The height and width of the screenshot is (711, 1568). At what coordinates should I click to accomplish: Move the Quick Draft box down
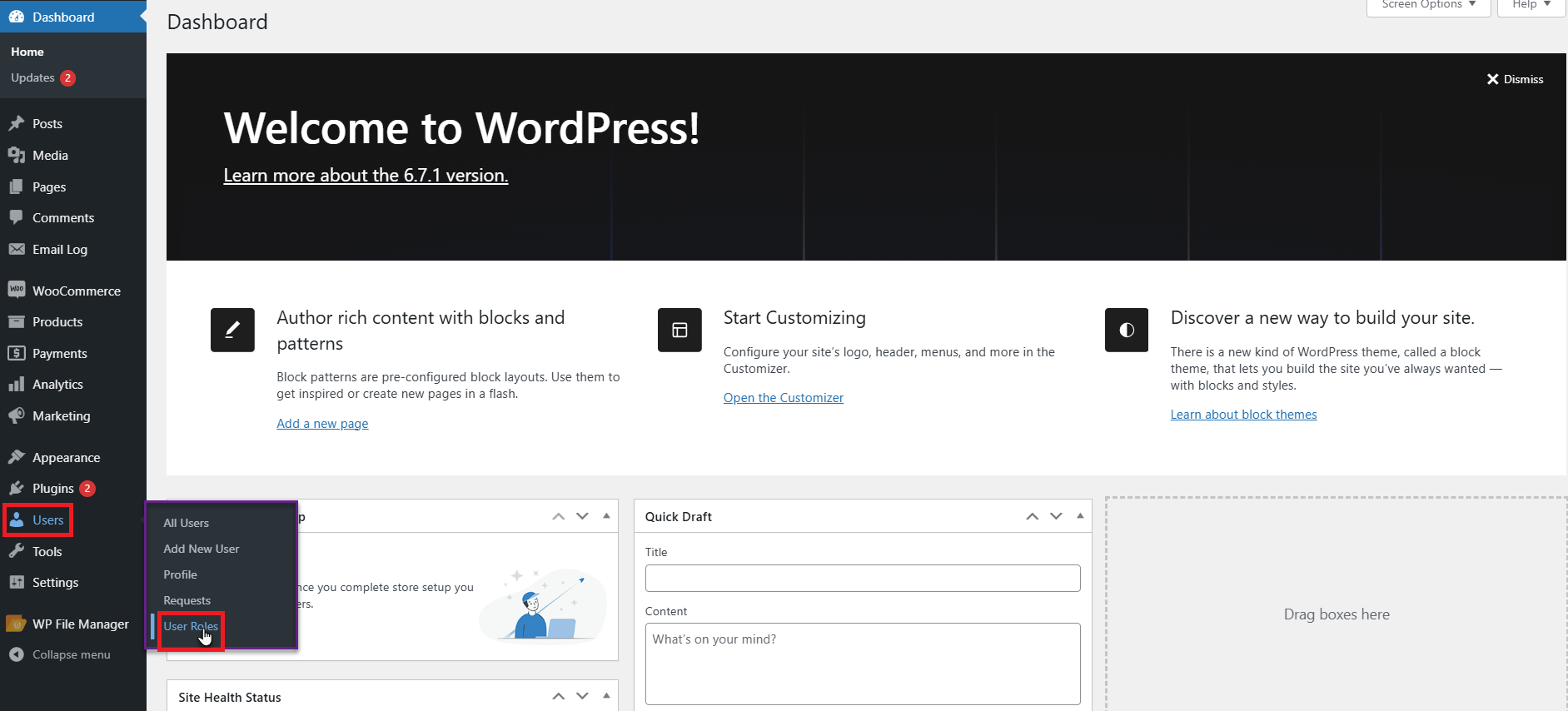click(1056, 516)
